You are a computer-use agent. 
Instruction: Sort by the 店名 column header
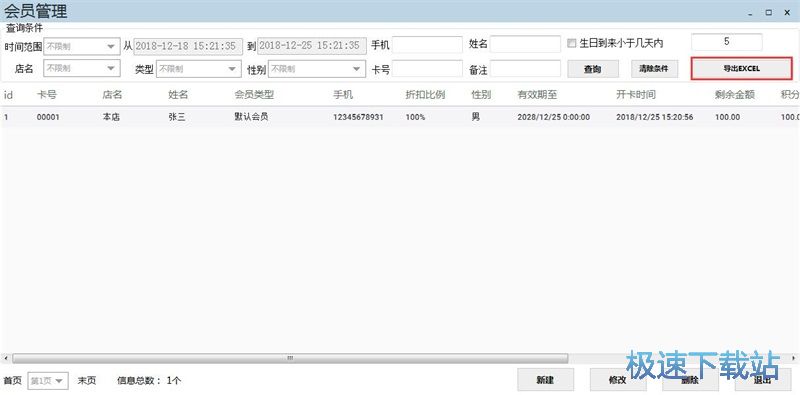click(112, 95)
